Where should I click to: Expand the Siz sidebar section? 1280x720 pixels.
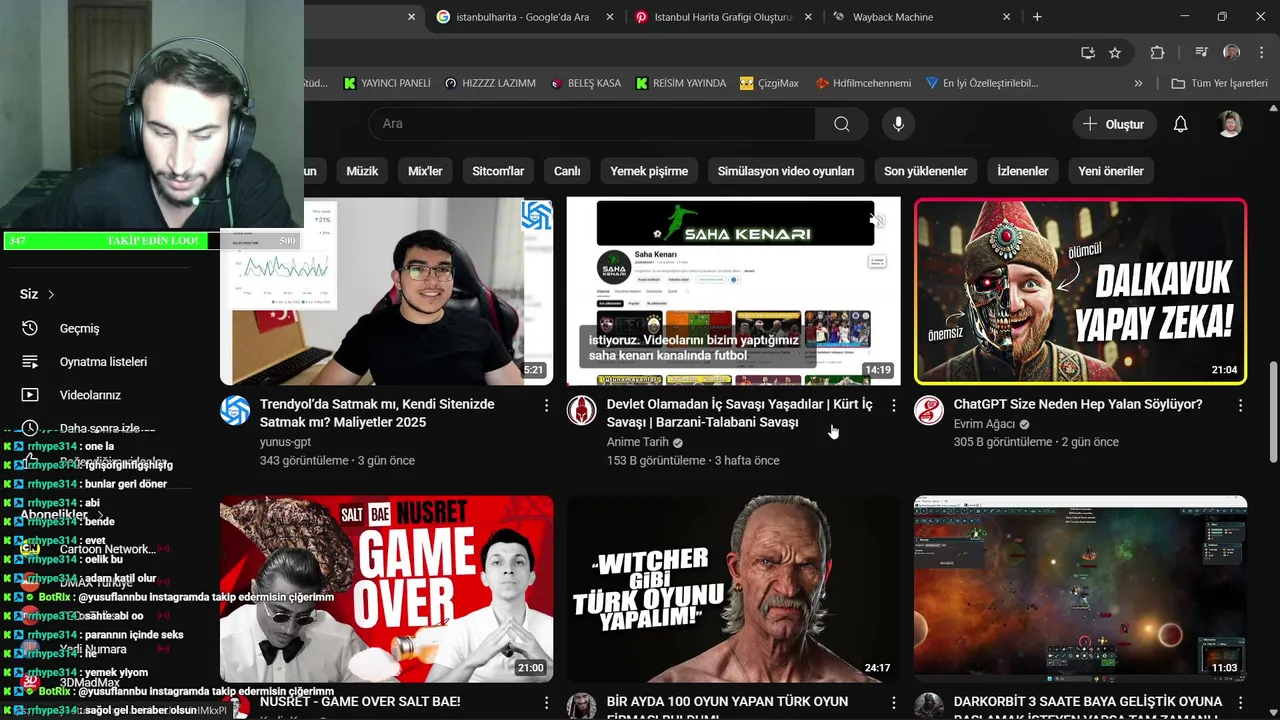click(37, 294)
